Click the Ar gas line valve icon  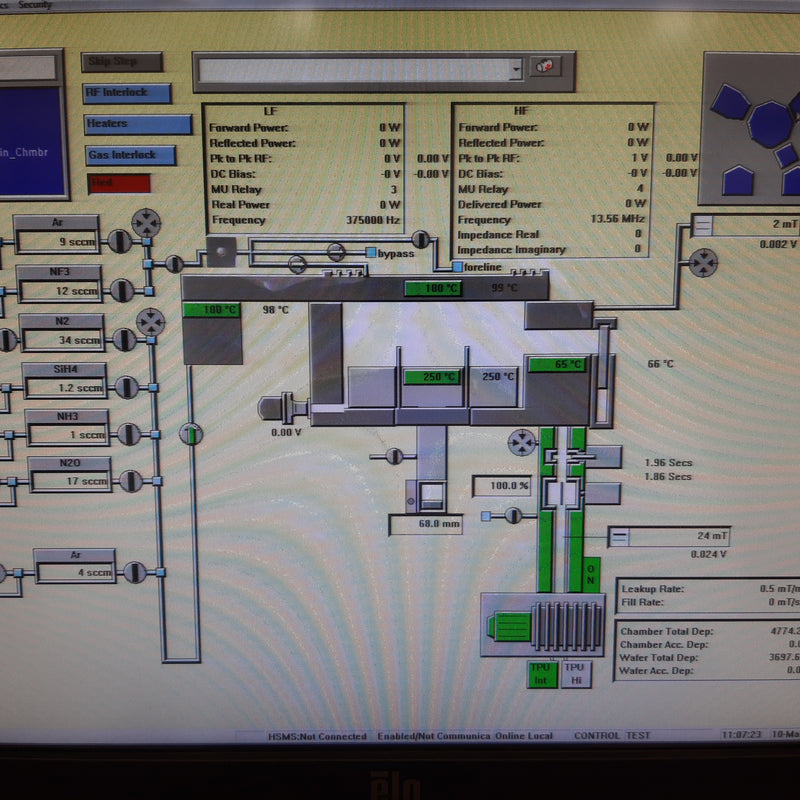[x=119, y=241]
